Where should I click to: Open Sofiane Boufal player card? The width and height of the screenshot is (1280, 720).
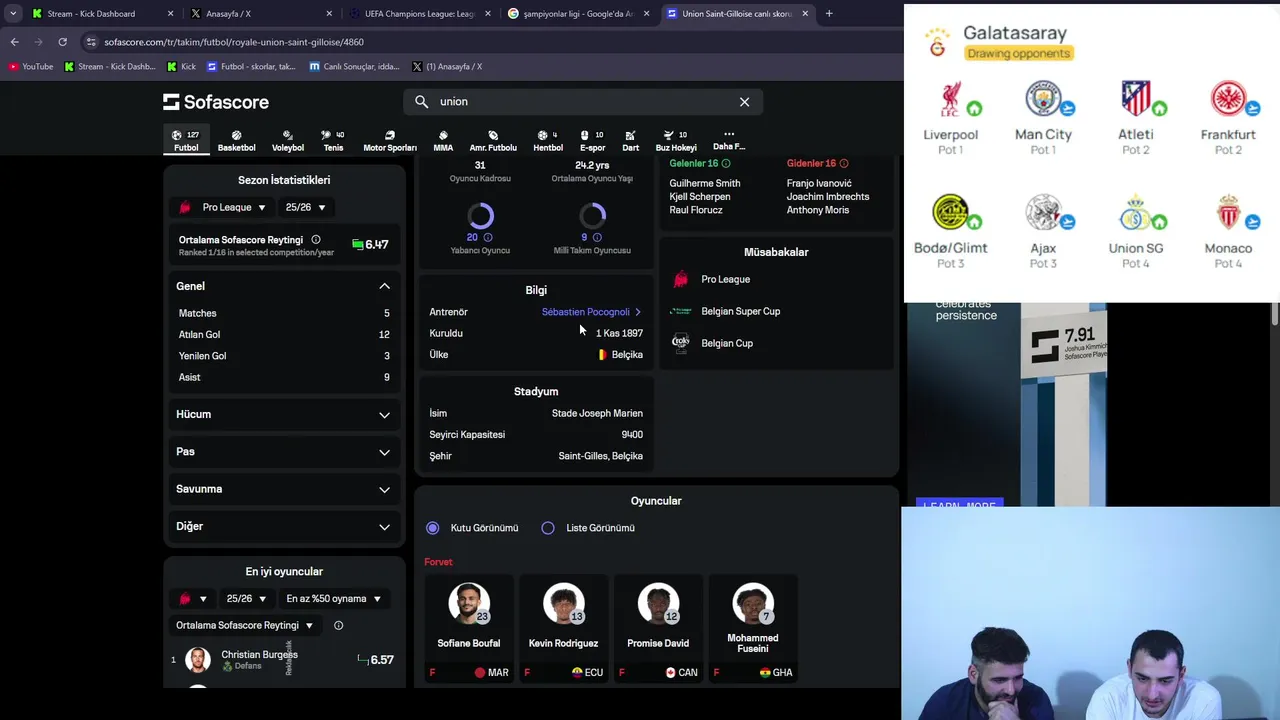click(x=468, y=630)
